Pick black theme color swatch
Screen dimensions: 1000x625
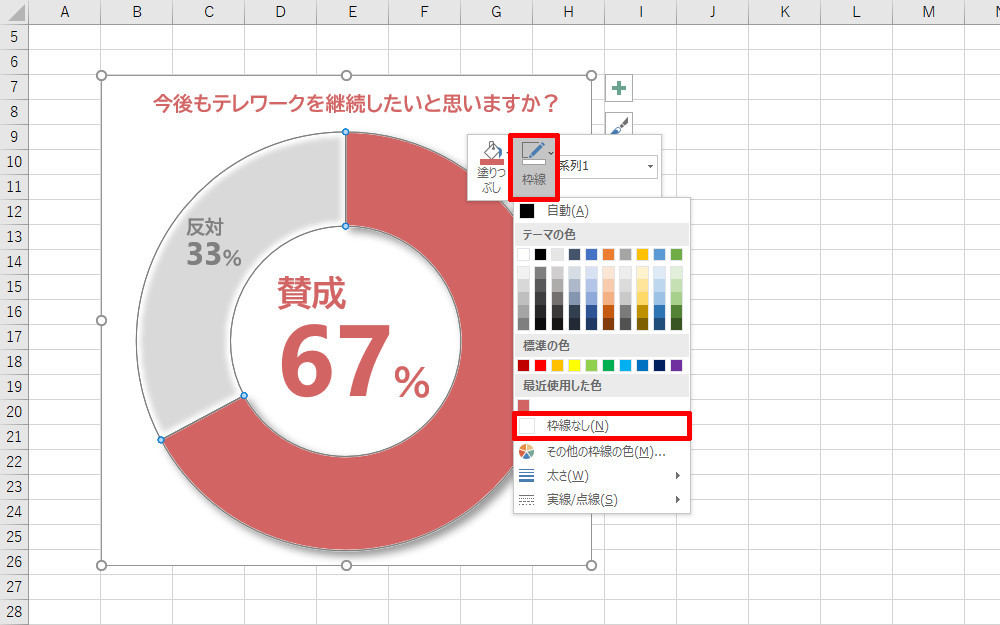click(x=540, y=254)
